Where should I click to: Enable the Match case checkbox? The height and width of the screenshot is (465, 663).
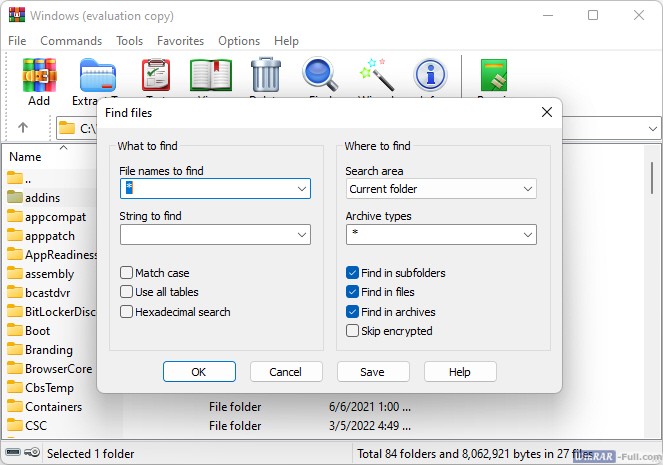point(127,273)
